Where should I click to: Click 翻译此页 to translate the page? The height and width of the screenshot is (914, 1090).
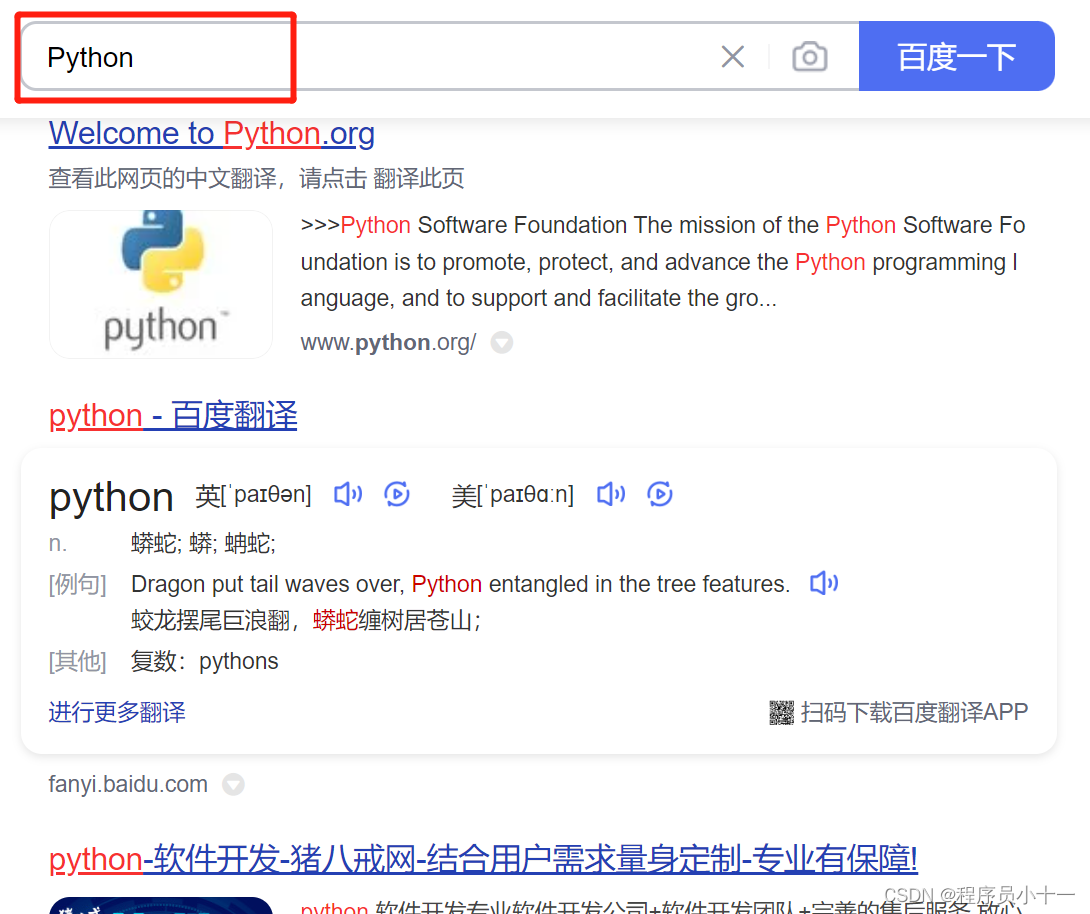coord(418,179)
